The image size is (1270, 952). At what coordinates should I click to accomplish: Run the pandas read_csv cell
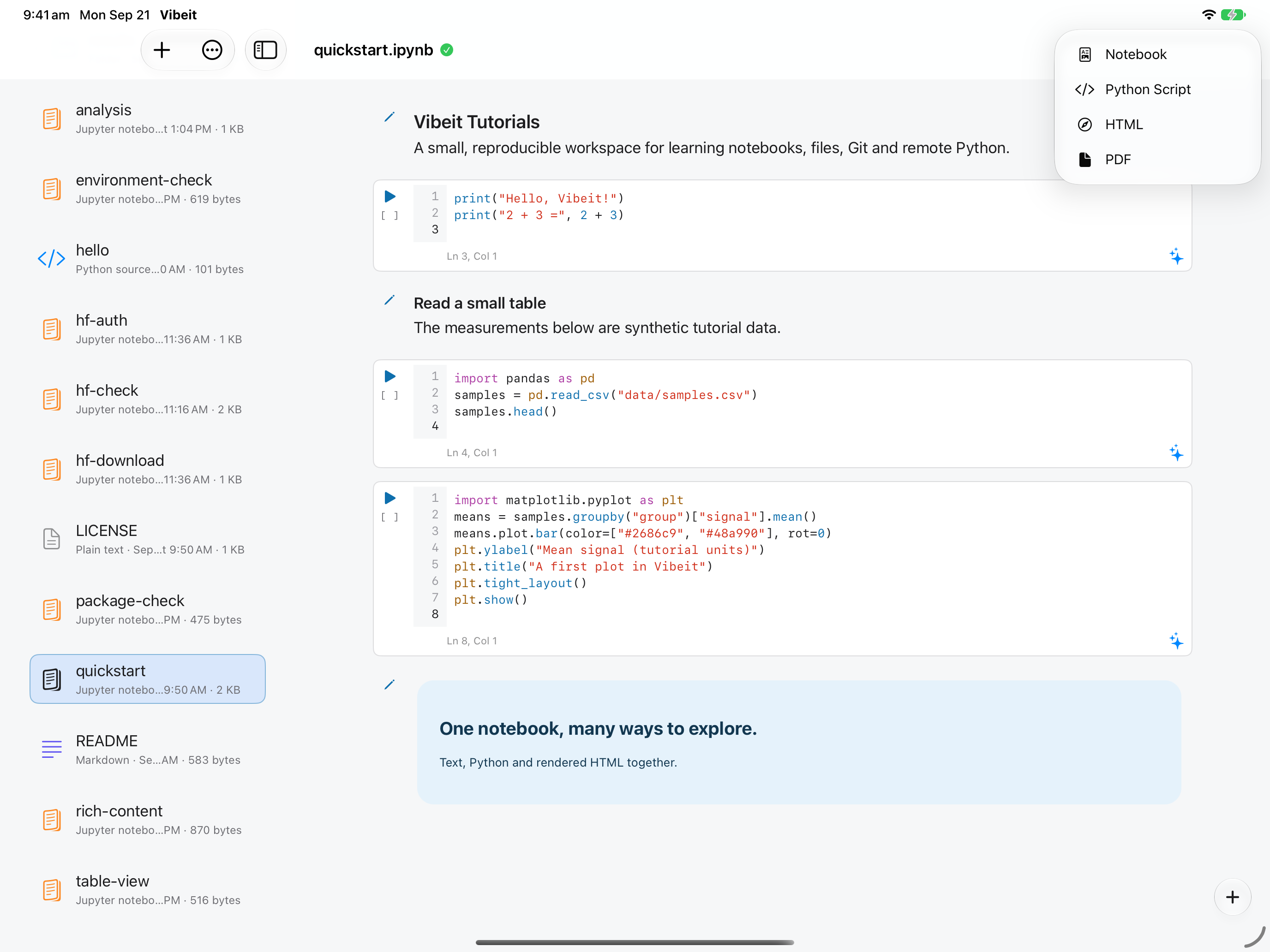pyautogui.click(x=390, y=376)
